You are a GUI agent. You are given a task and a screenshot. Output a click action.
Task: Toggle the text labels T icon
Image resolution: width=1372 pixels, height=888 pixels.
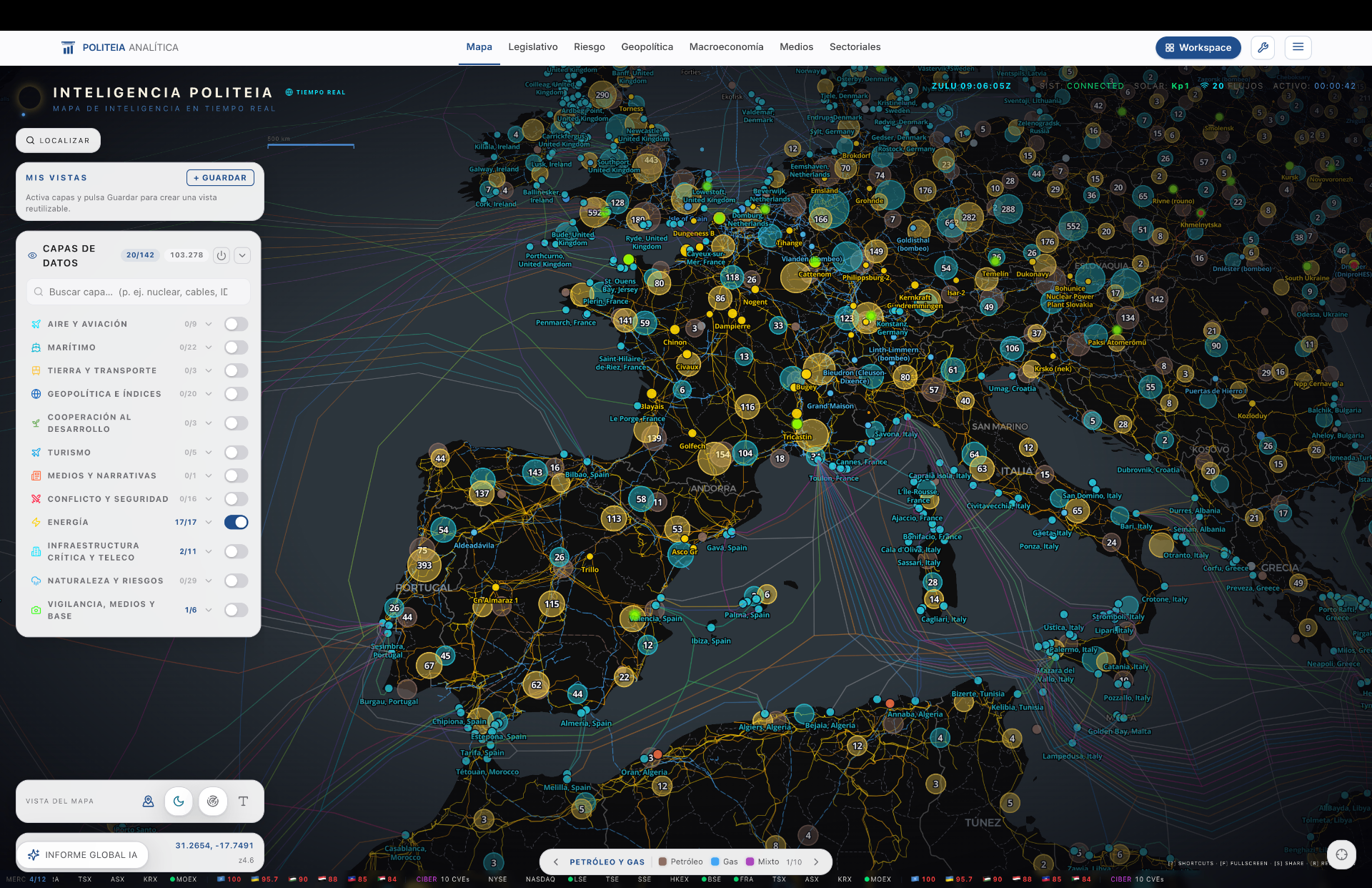[243, 801]
